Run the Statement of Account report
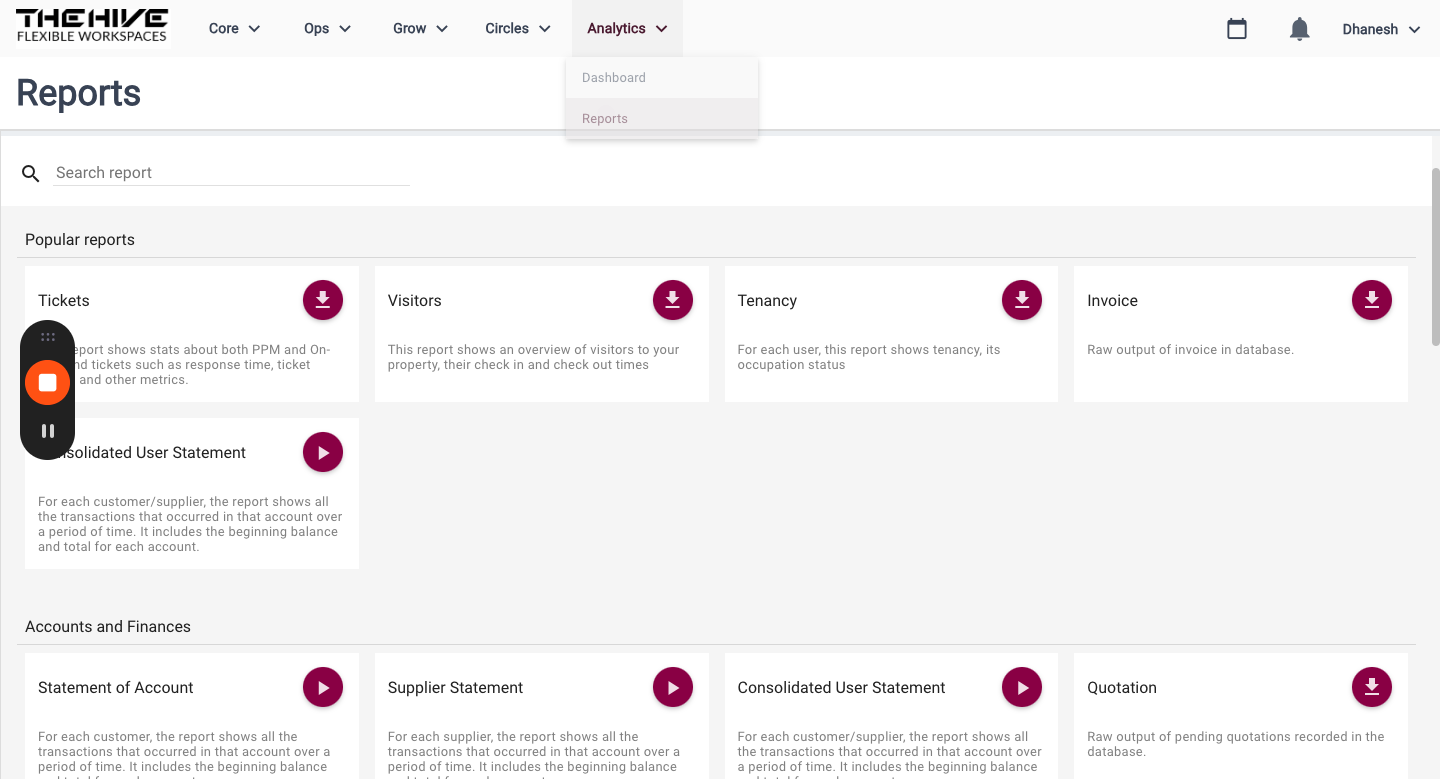 click(323, 687)
